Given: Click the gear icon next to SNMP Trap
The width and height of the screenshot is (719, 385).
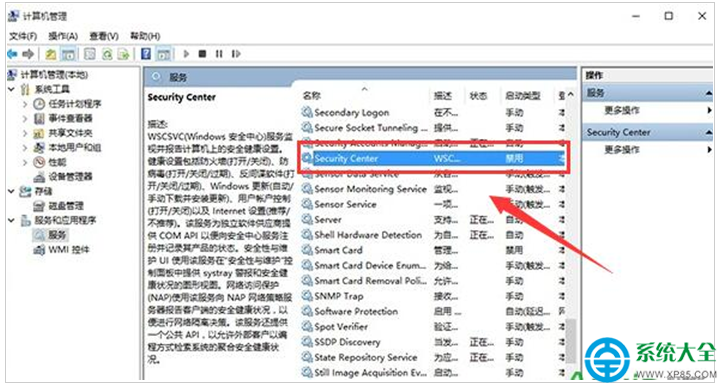Looking at the screenshot, I should point(307,296).
